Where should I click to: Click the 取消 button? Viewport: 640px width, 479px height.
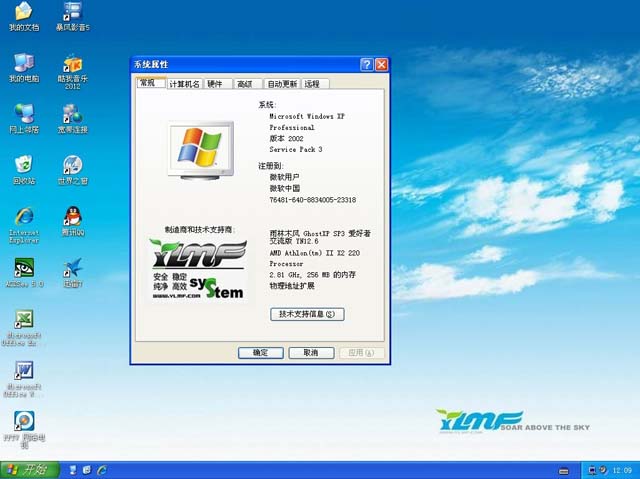(311, 353)
